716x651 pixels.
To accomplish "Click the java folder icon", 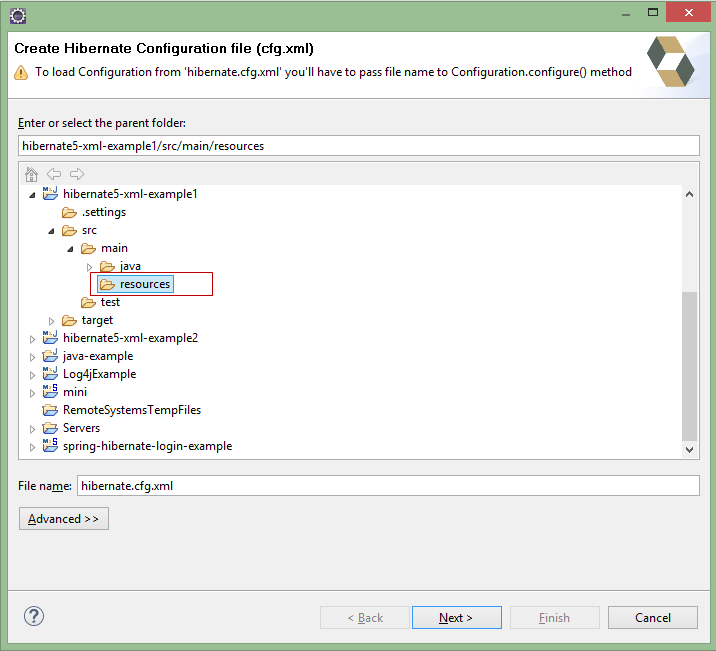I will coord(107,266).
